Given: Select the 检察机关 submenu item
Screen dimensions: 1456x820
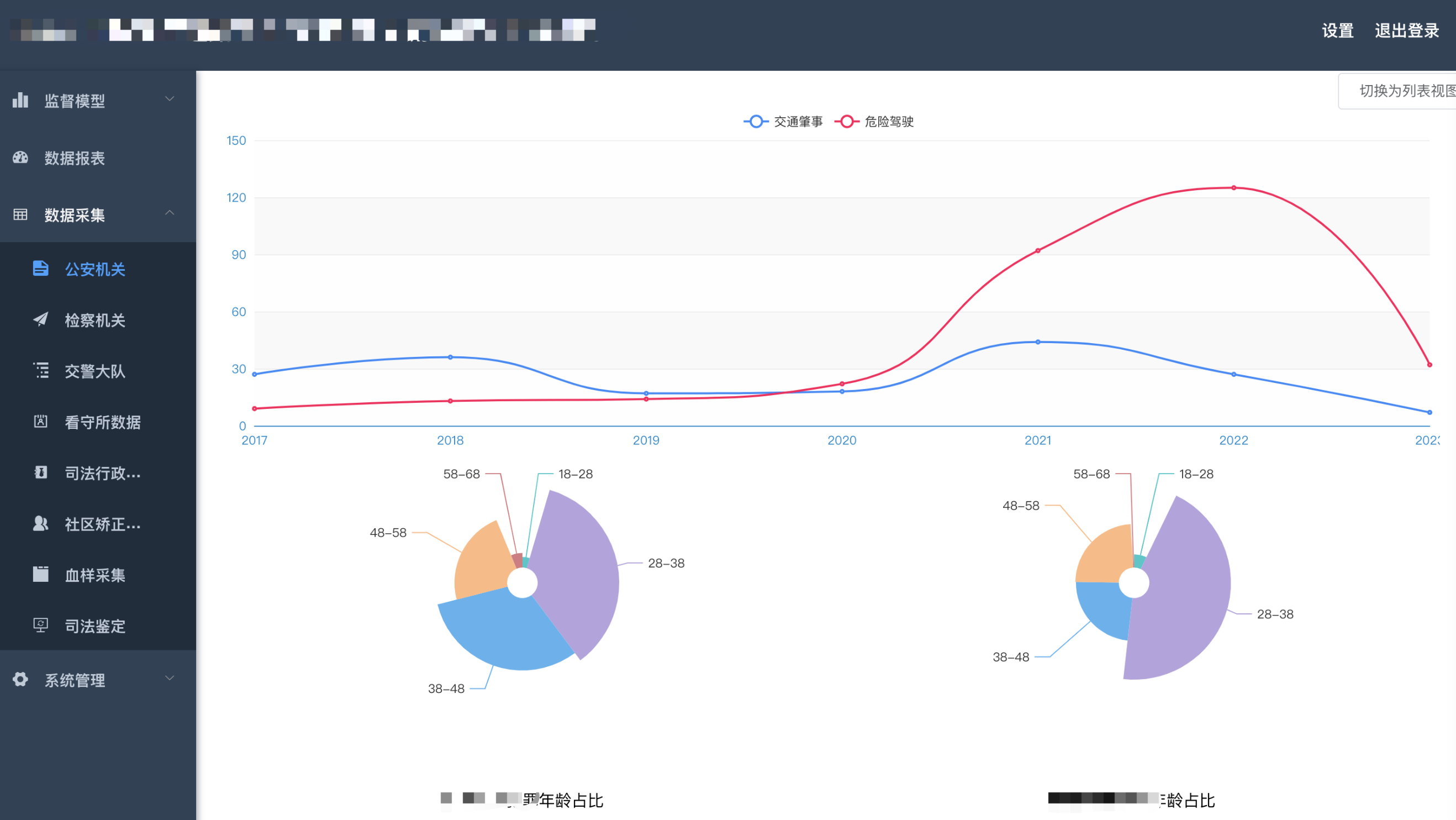Looking at the screenshot, I should point(98,319).
